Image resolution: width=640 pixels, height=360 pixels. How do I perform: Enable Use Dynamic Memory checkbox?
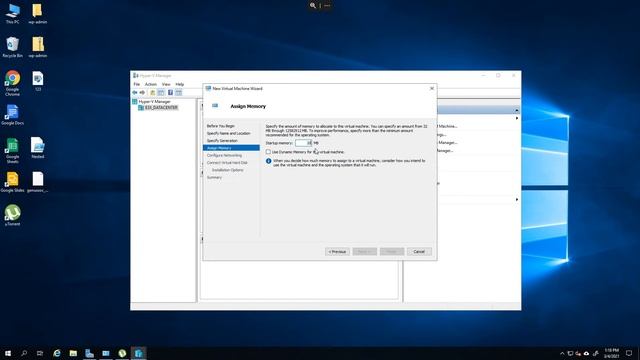click(268, 152)
